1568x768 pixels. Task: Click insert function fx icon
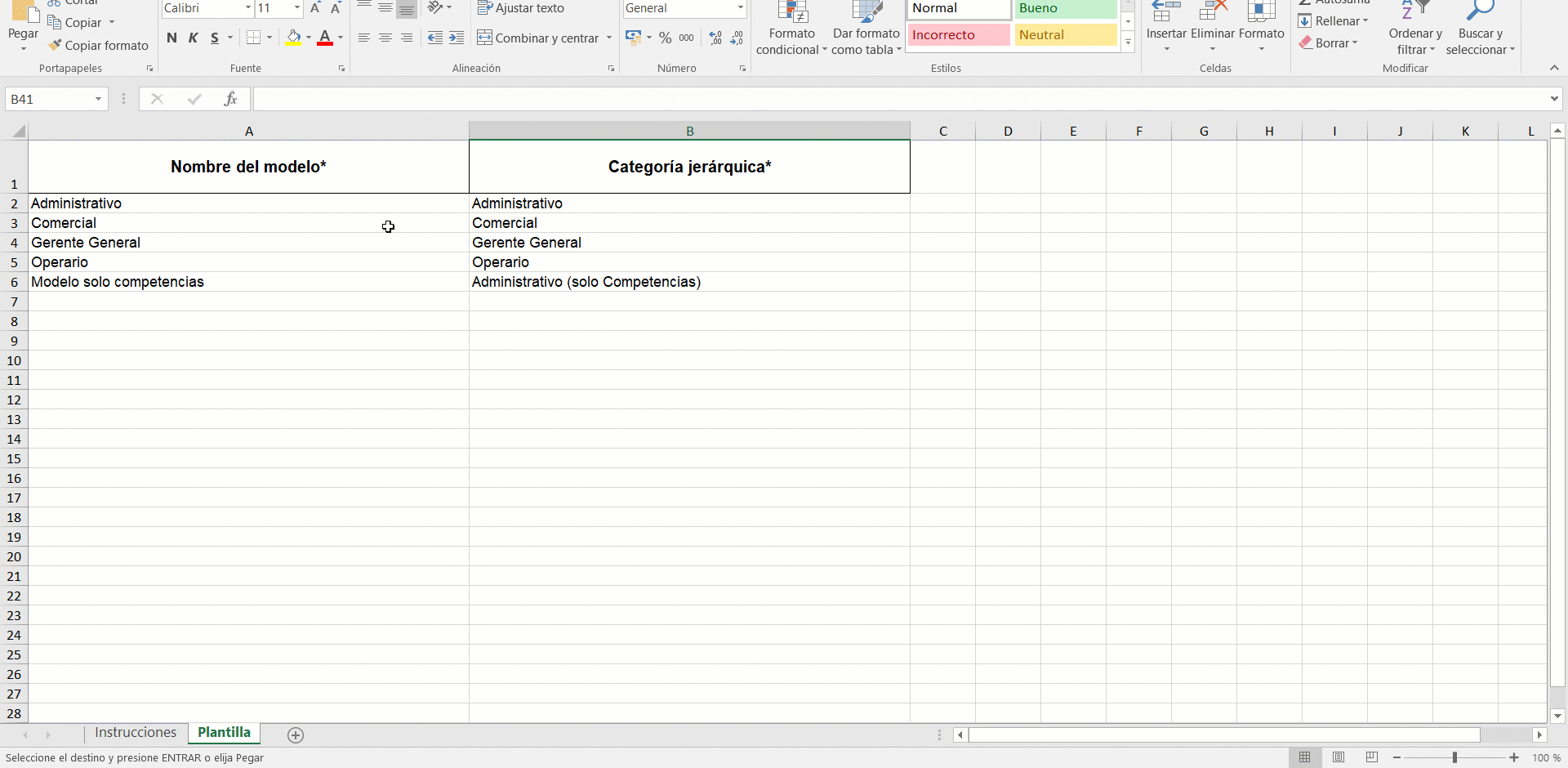tap(231, 99)
